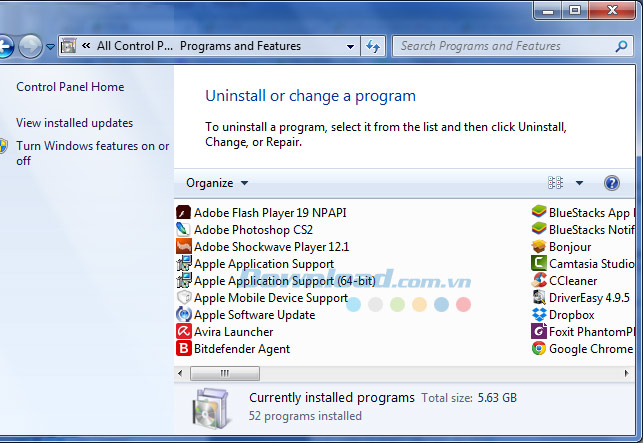Image resolution: width=643 pixels, height=443 pixels.
Task: Click the Control Panel Home link
Action: point(70,87)
